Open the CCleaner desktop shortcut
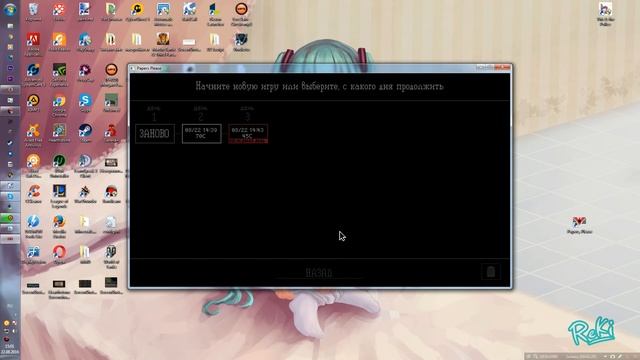 [x=33, y=194]
